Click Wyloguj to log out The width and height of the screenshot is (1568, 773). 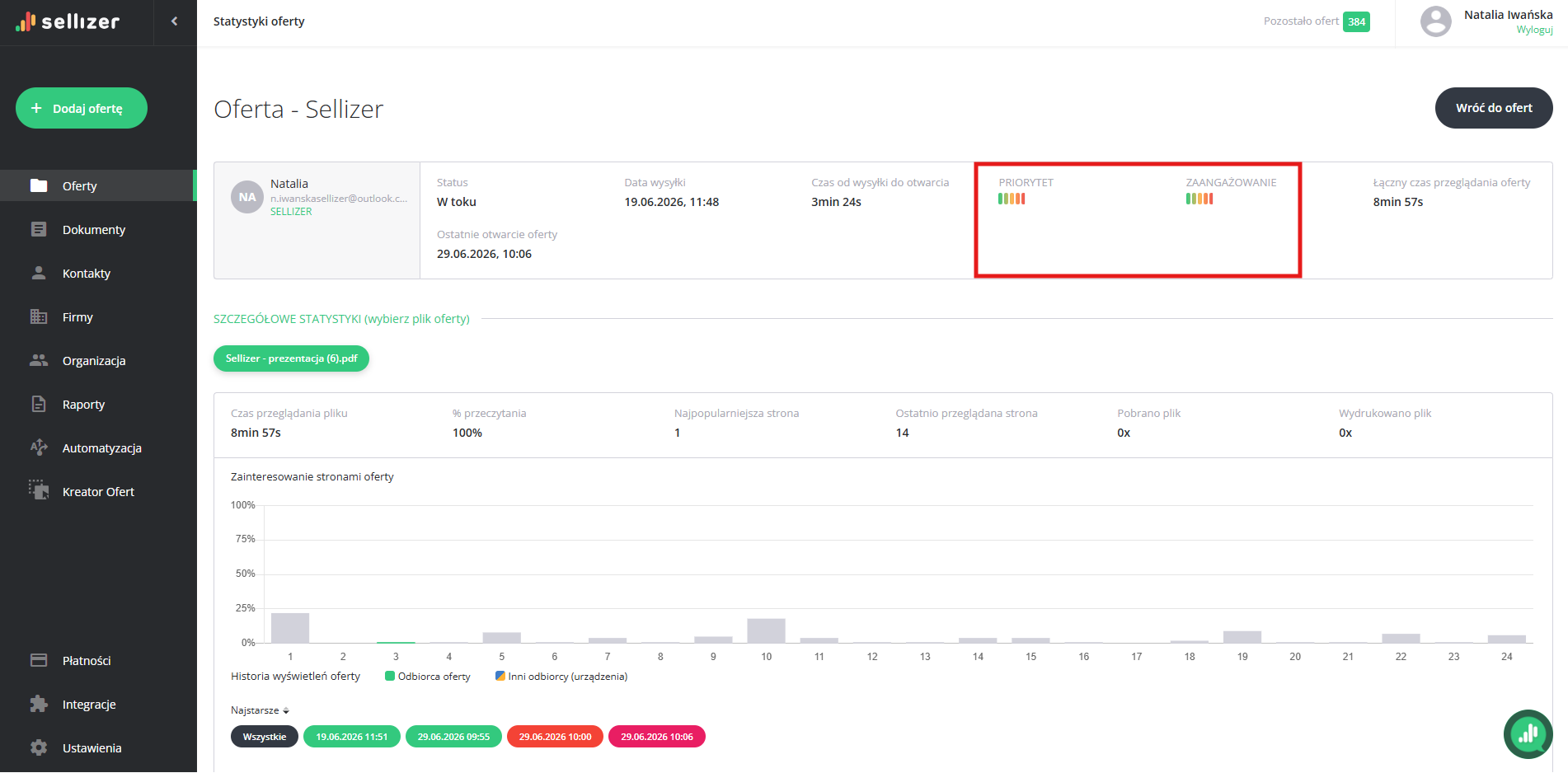tap(1534, 30)
